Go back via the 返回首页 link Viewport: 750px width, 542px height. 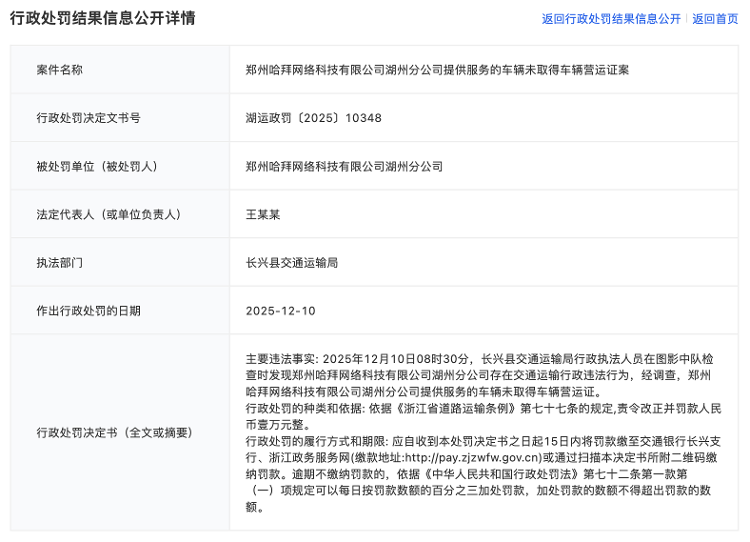(715, 19)
